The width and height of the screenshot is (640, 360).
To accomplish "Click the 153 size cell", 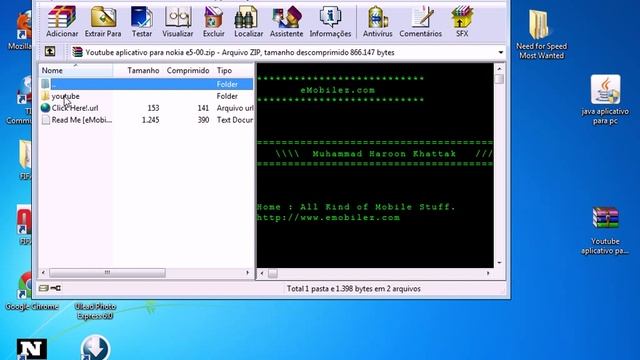I will point(153,108).
